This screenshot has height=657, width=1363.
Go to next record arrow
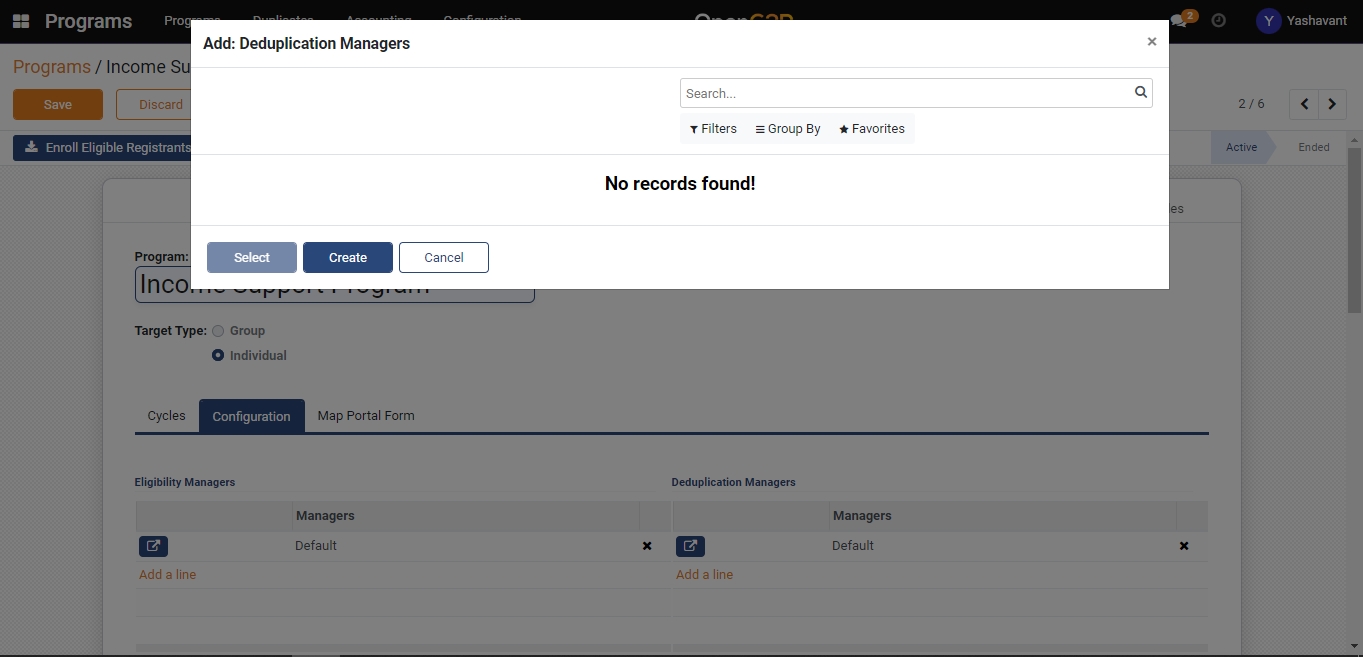pos(1332,104)
